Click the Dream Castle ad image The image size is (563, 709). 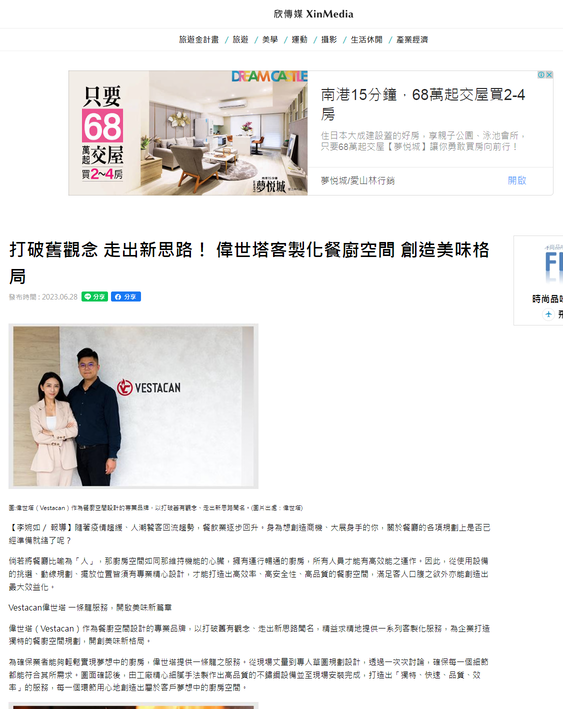[x=188, y=133]
